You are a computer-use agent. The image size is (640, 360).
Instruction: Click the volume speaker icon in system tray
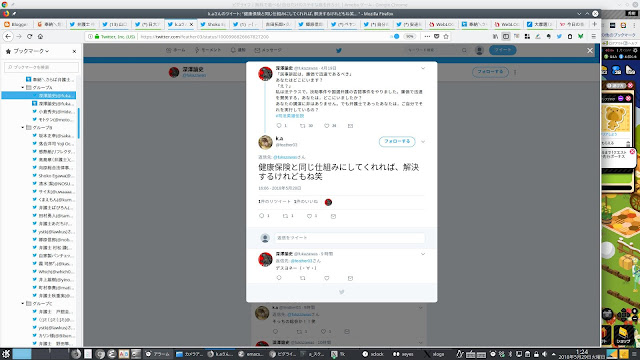tap(544, 354)
